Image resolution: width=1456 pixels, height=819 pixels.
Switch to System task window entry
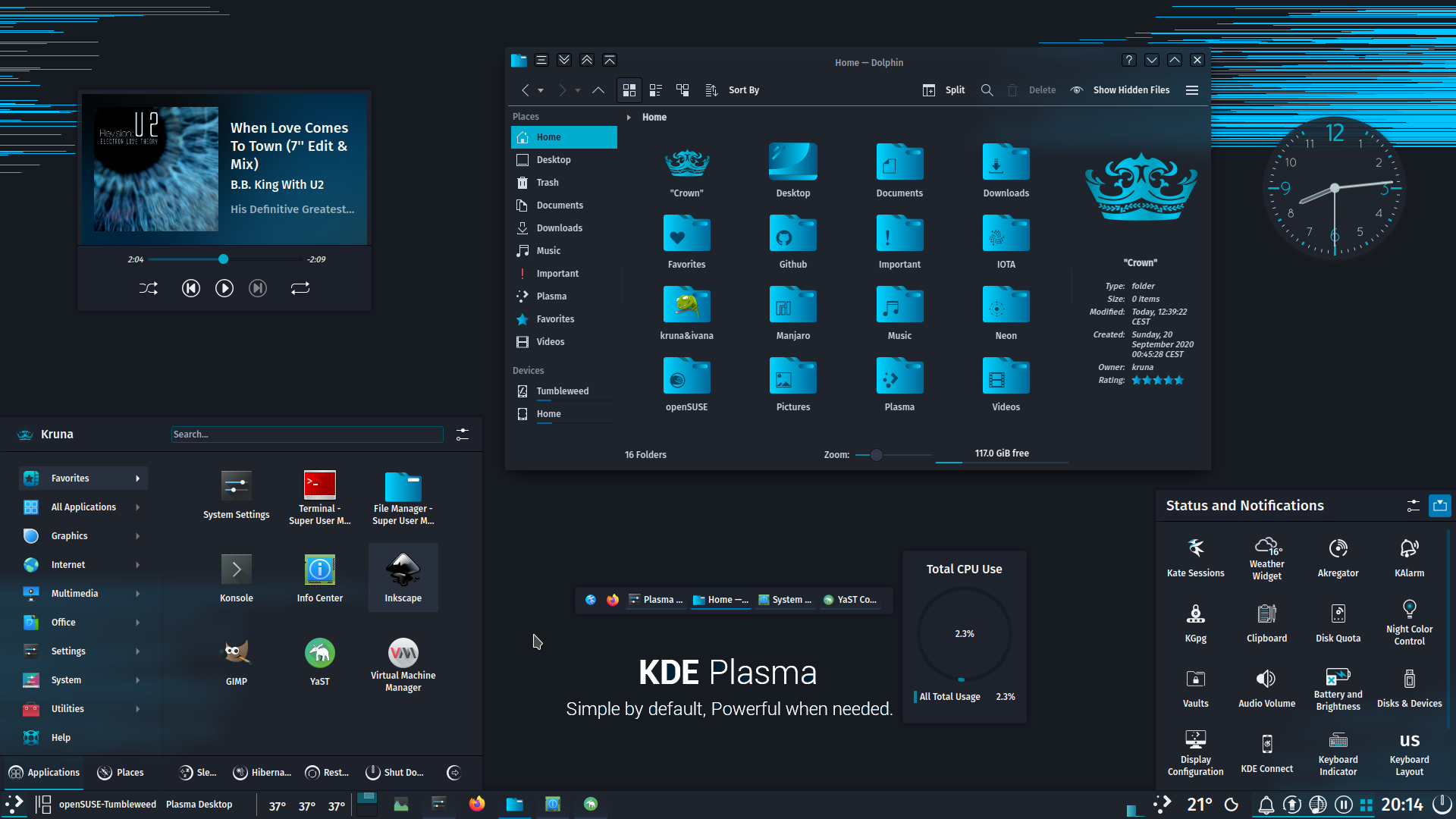click(785, 600)
